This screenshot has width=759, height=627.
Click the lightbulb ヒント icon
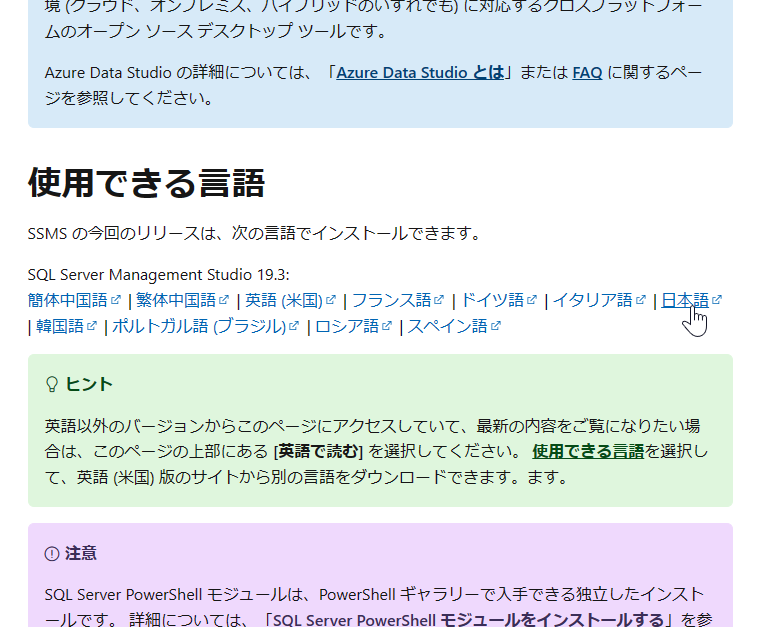52,384
